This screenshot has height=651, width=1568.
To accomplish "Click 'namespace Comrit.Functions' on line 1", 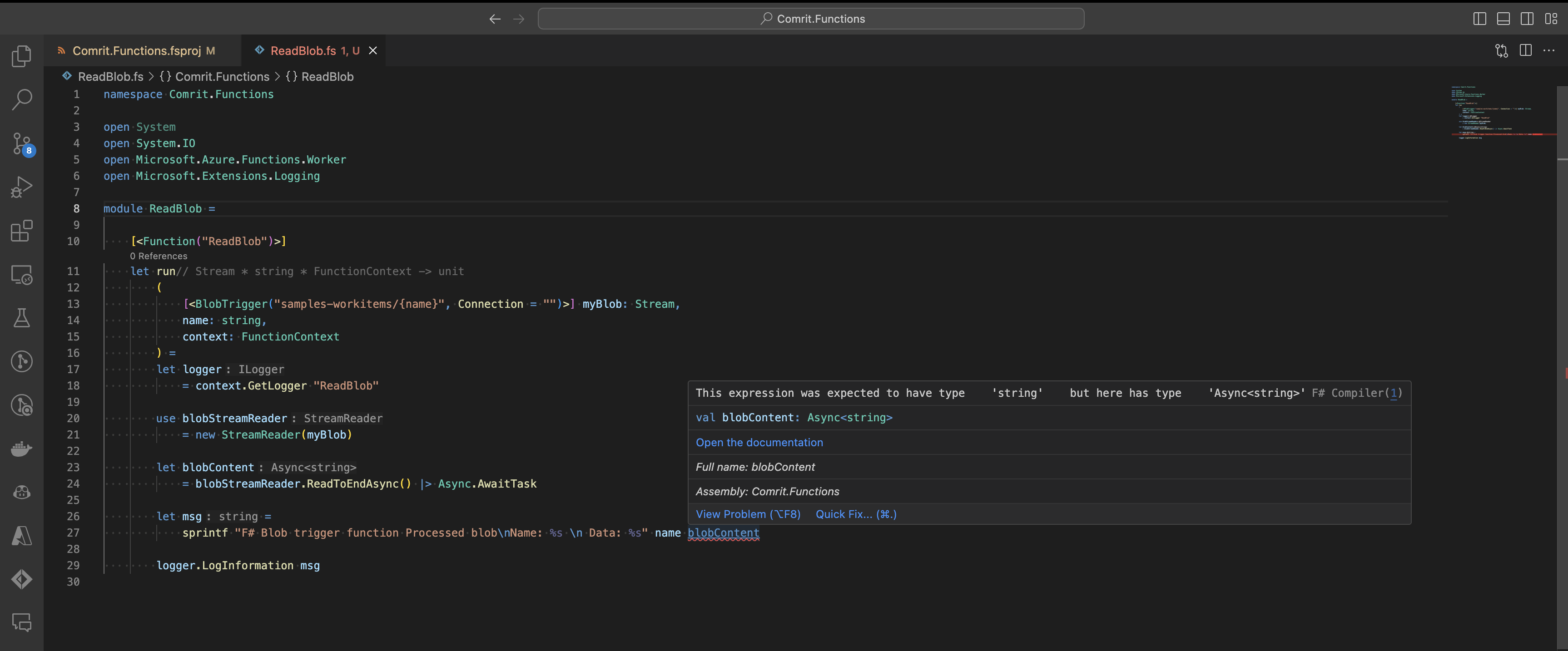I will (x=189, y=94).
